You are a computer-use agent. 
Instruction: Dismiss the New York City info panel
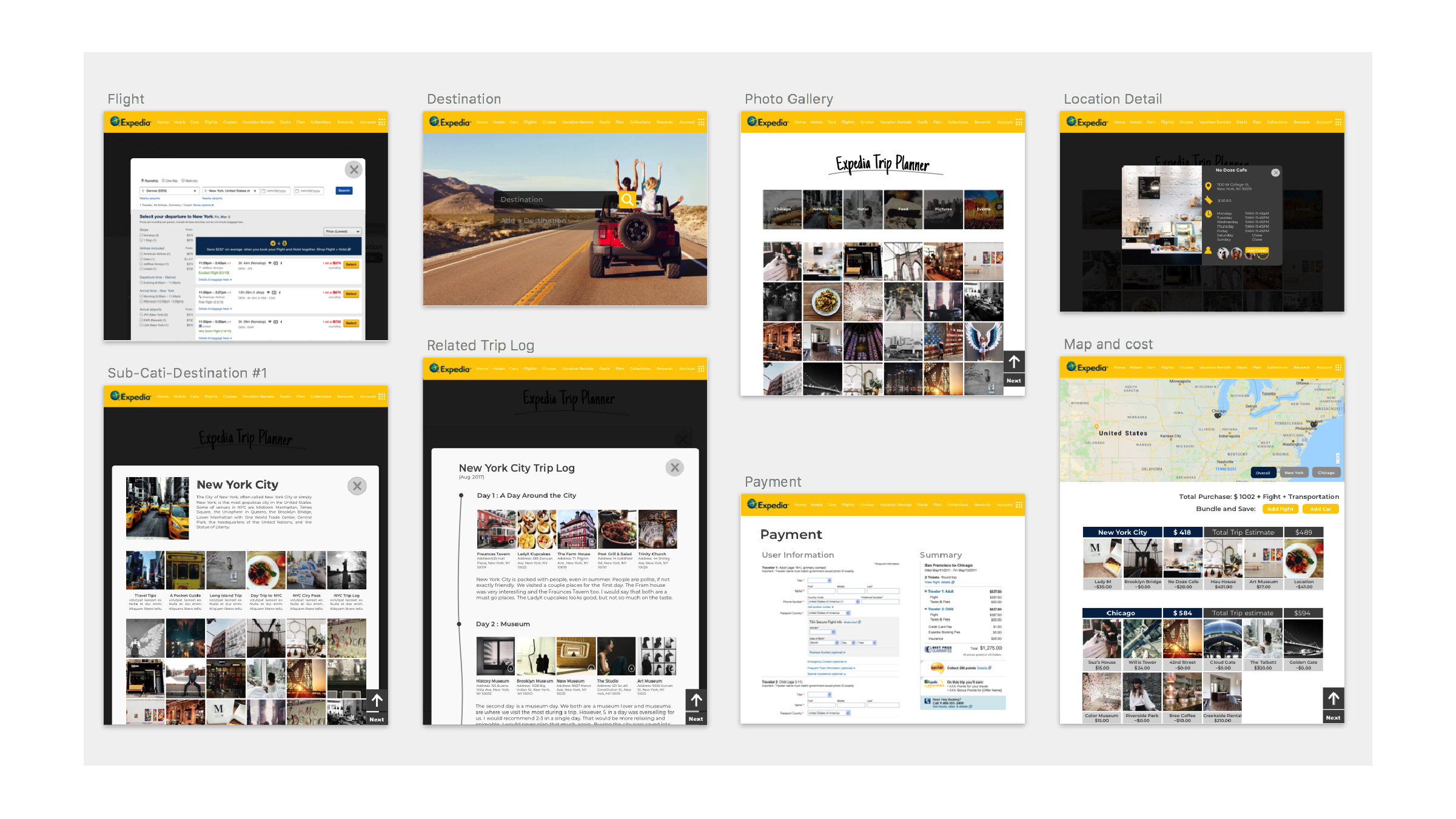357,486
